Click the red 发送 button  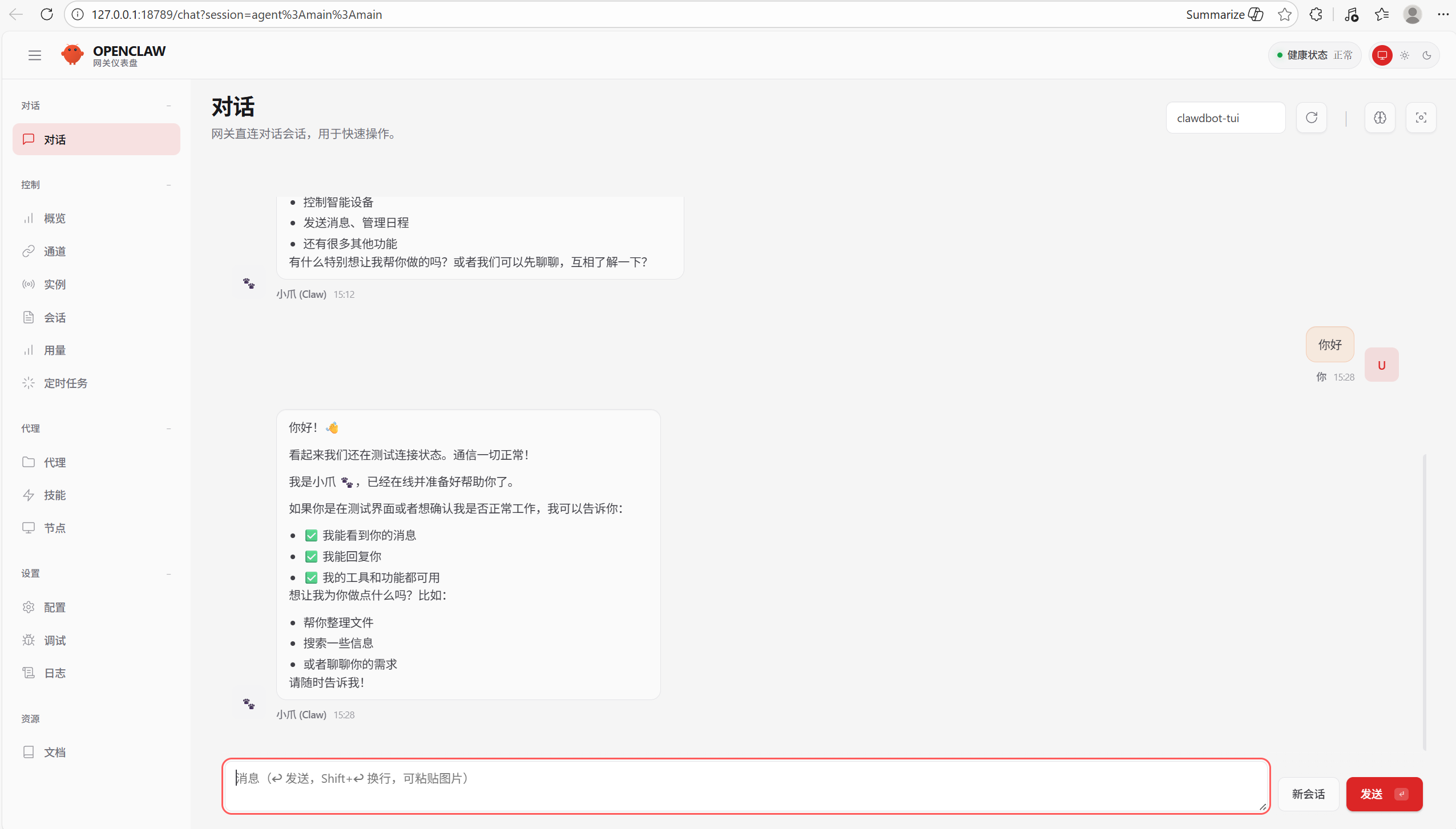[x=1384, y=794]
